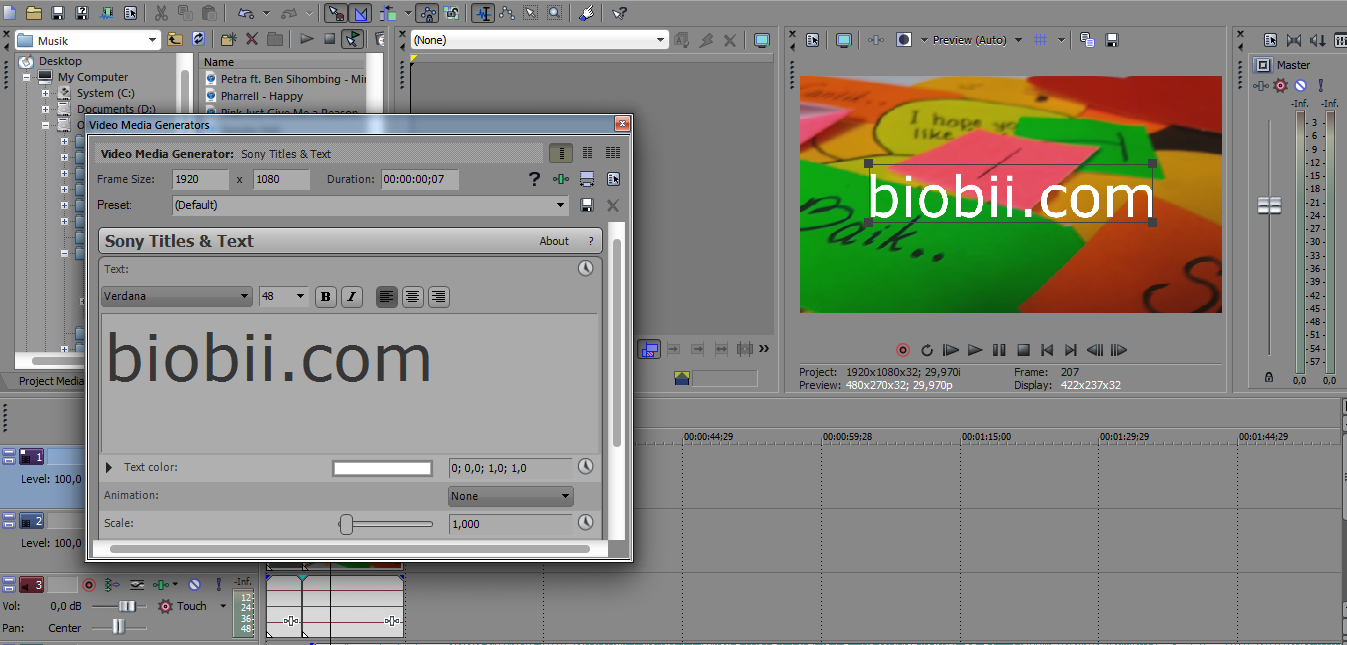Create a new project from toolbar

pyautogui.click(x=8, y=13)
